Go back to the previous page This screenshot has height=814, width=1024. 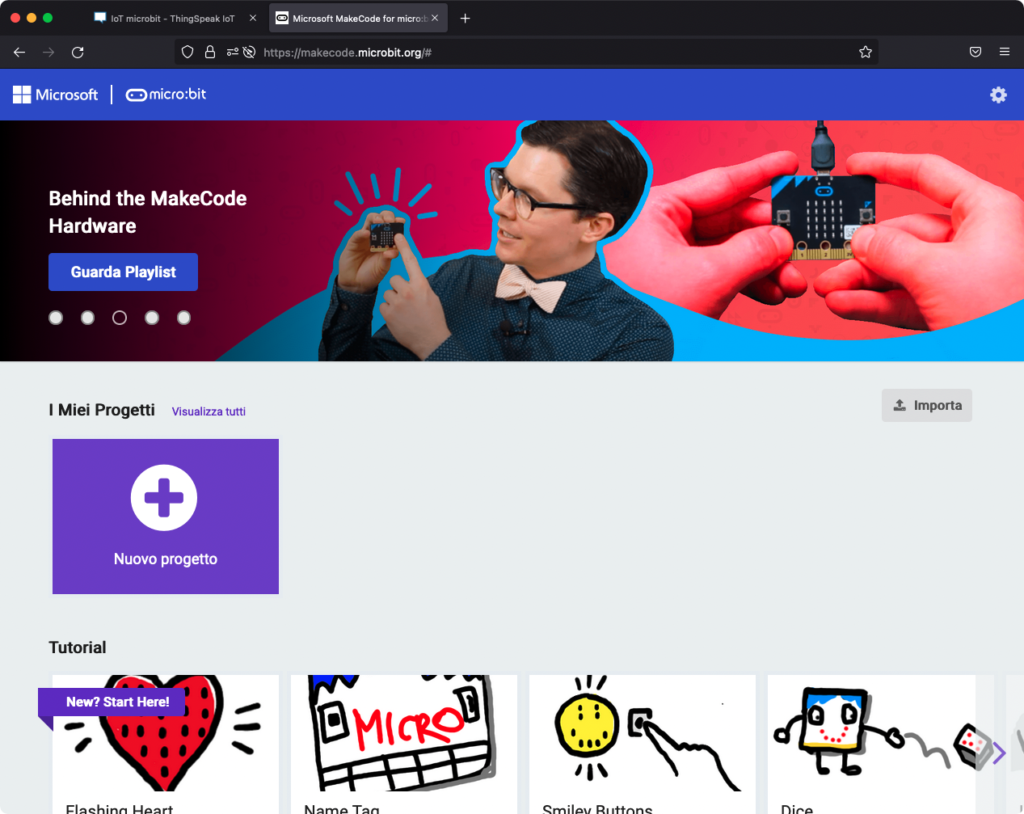19,52
